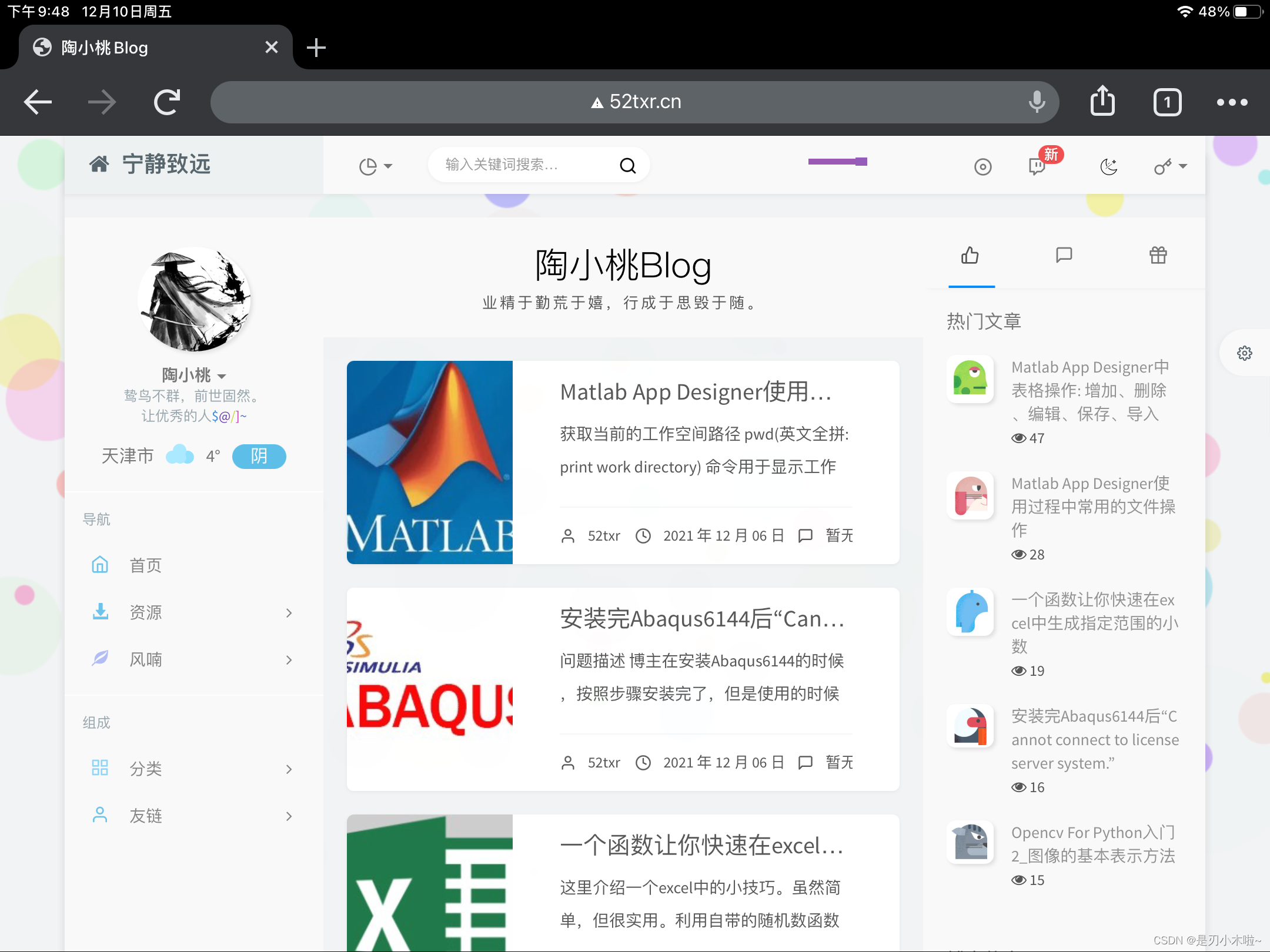Click the floating settings gear icon

pos(1244,353)
